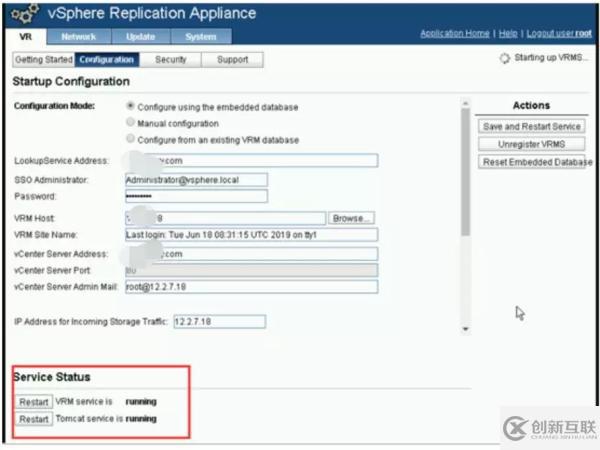Viewport: 600px width, 450px height.
Task: Click IP Address for Incoming Storage Traffic field
Action: pos(220,321)
